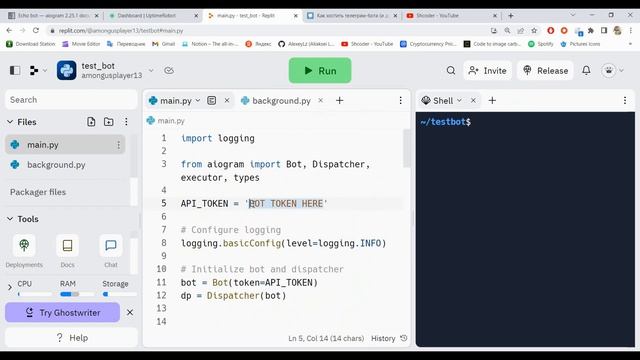This screenshot has height=360, width=640.
Task: Open the Gmail bookmark
Action: point(164,44)
